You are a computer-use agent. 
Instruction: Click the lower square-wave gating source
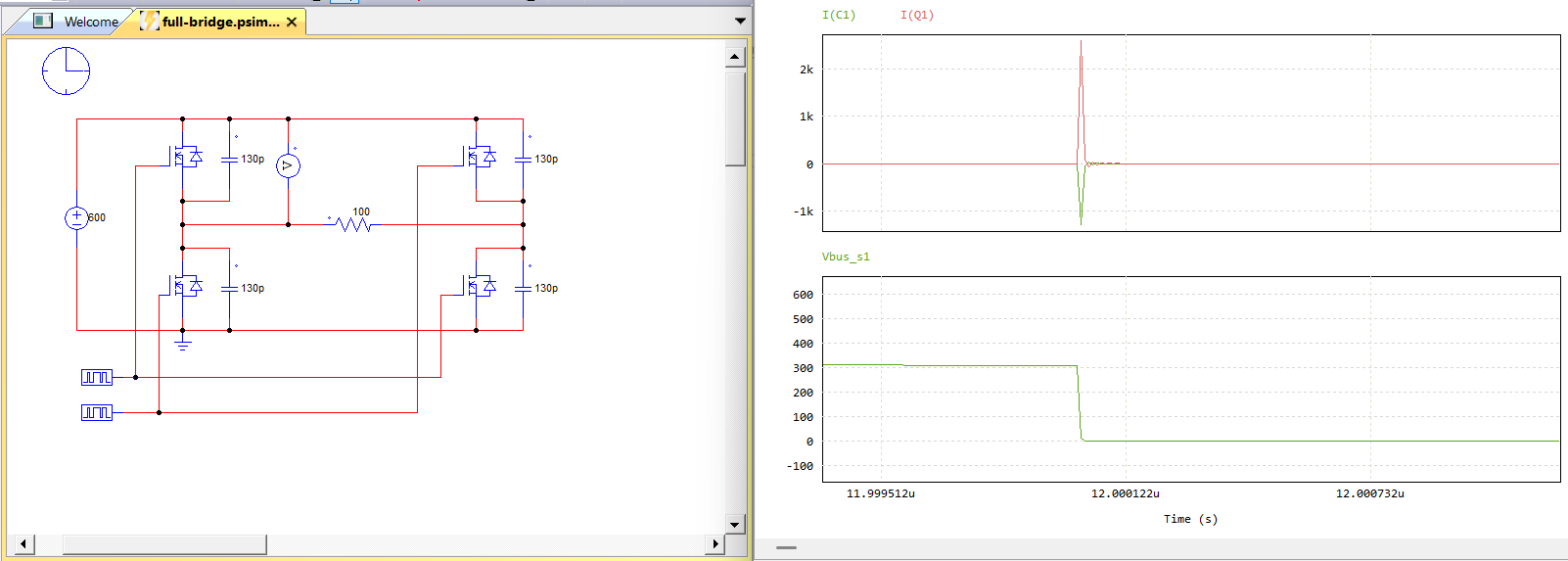(x=96, y=412)
